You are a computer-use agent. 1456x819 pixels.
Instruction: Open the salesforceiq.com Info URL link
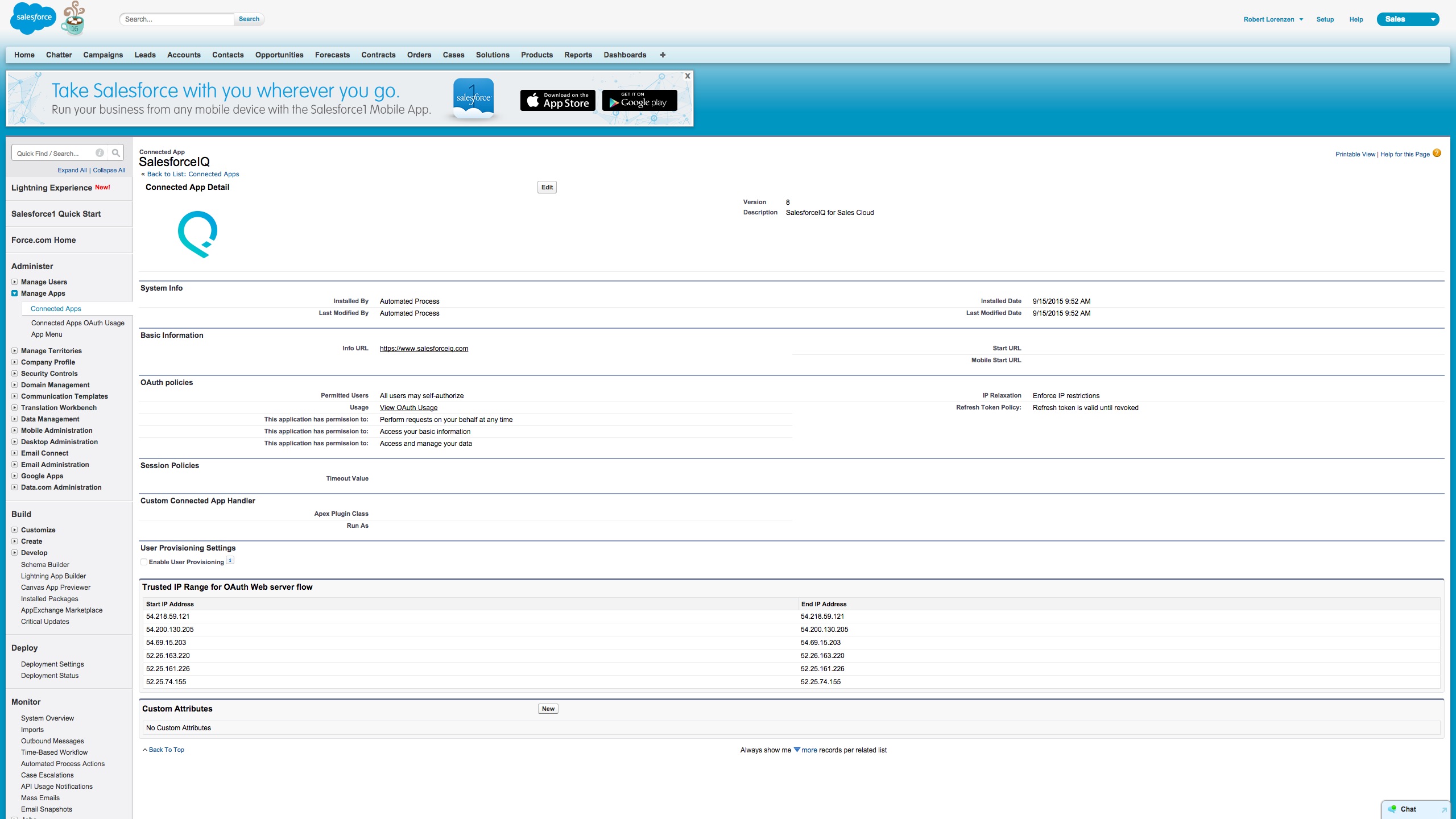coord(424,349)
